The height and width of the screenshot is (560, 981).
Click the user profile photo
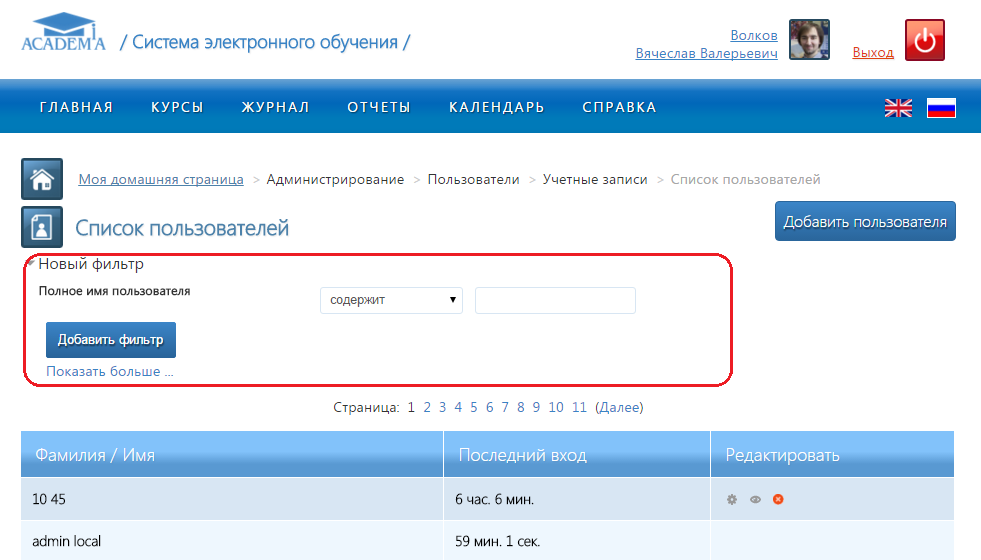809,39
